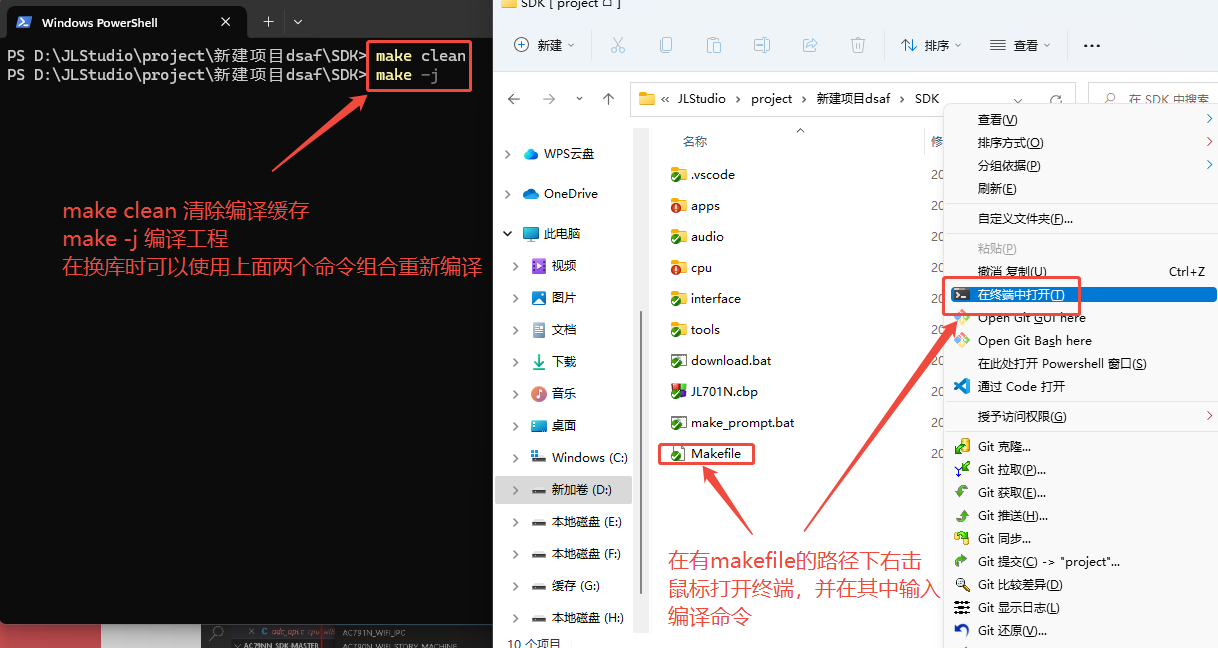The height and width of the screenshot is (648, 1218).
Task: Close the Windows PowerShell tab
Action: coord(226,21)
